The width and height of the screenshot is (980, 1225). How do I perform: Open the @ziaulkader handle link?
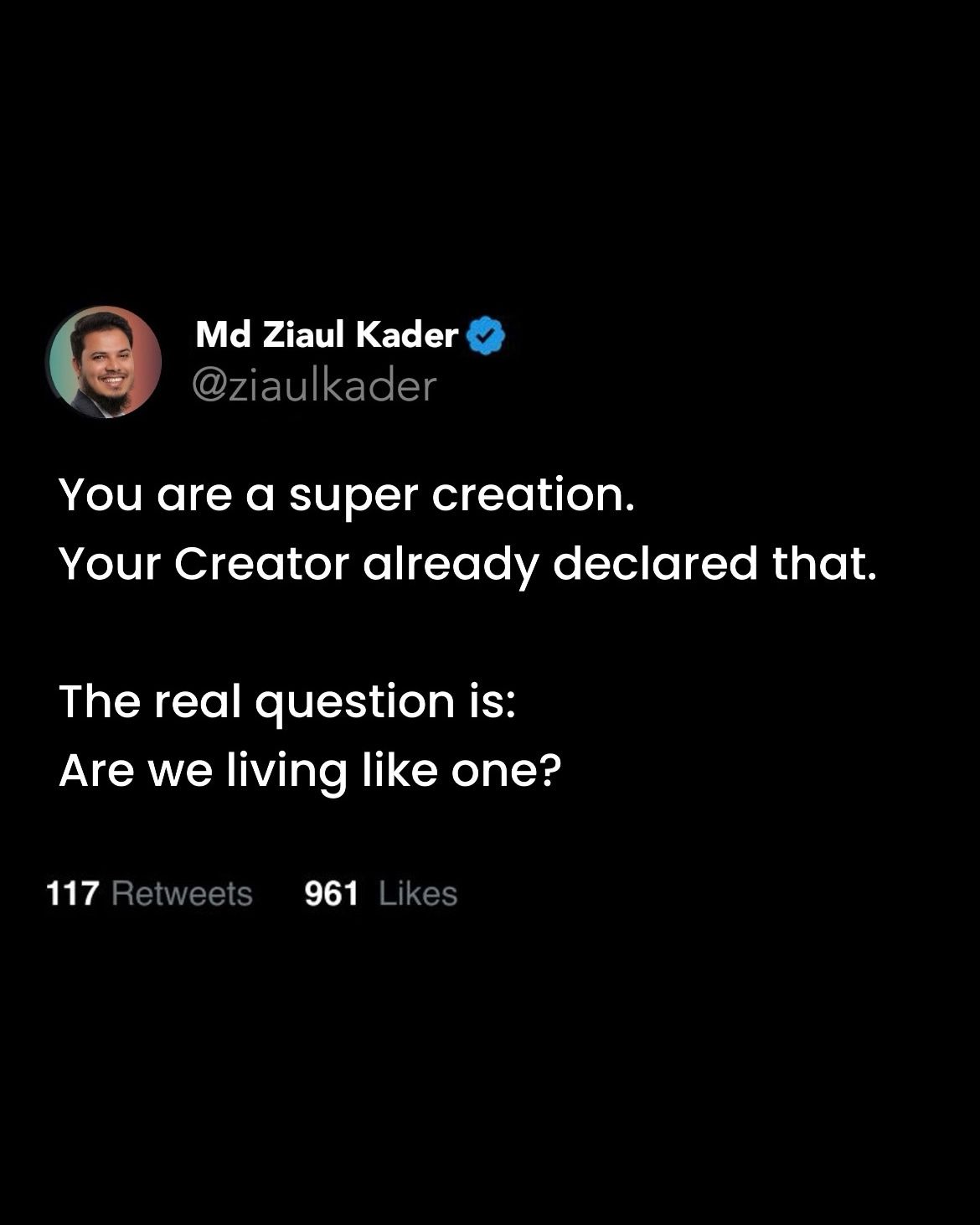click(314, 385)
